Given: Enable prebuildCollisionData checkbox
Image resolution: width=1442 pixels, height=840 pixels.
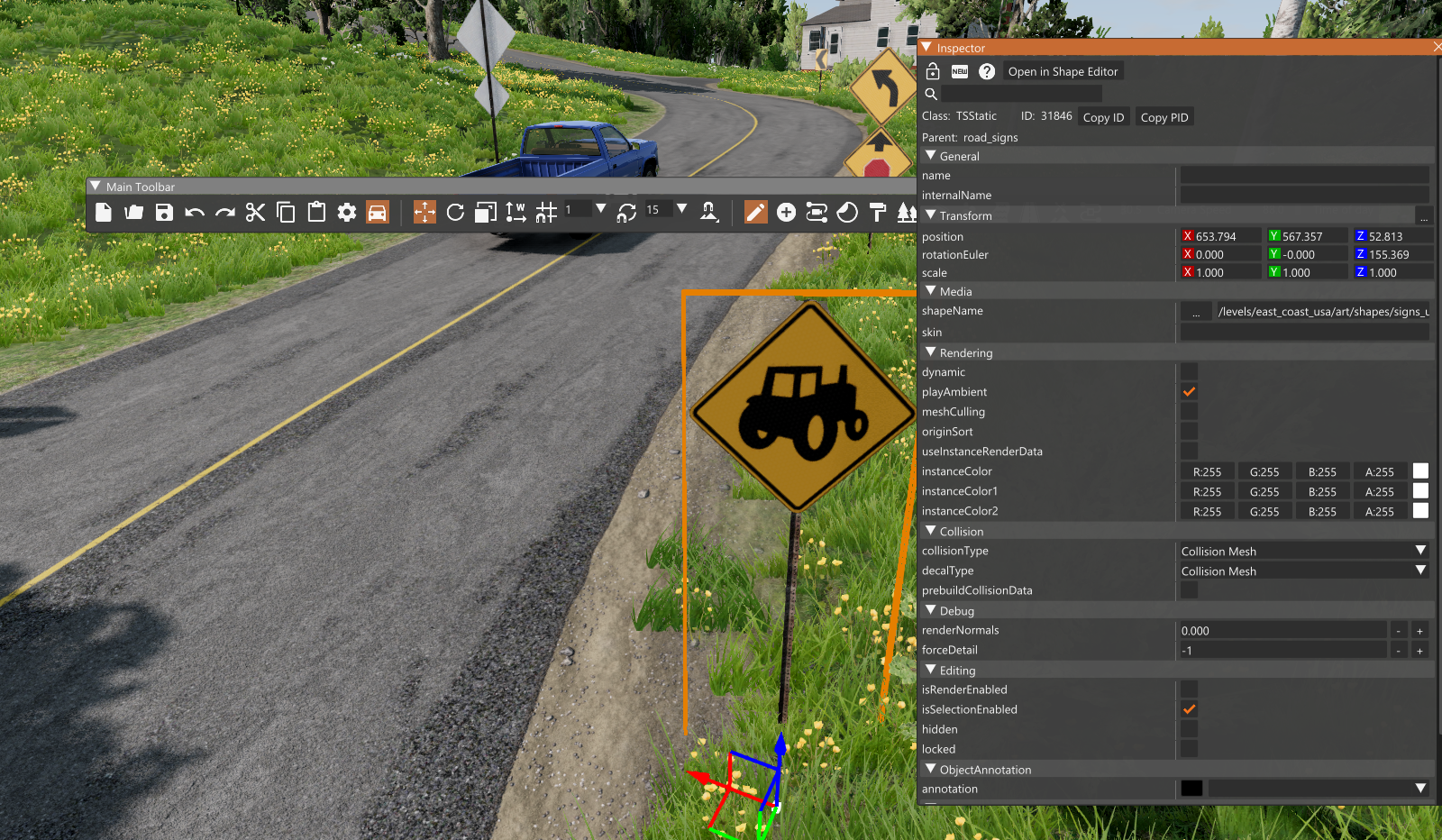Looking at the screenshot, I should [1190, 590].
